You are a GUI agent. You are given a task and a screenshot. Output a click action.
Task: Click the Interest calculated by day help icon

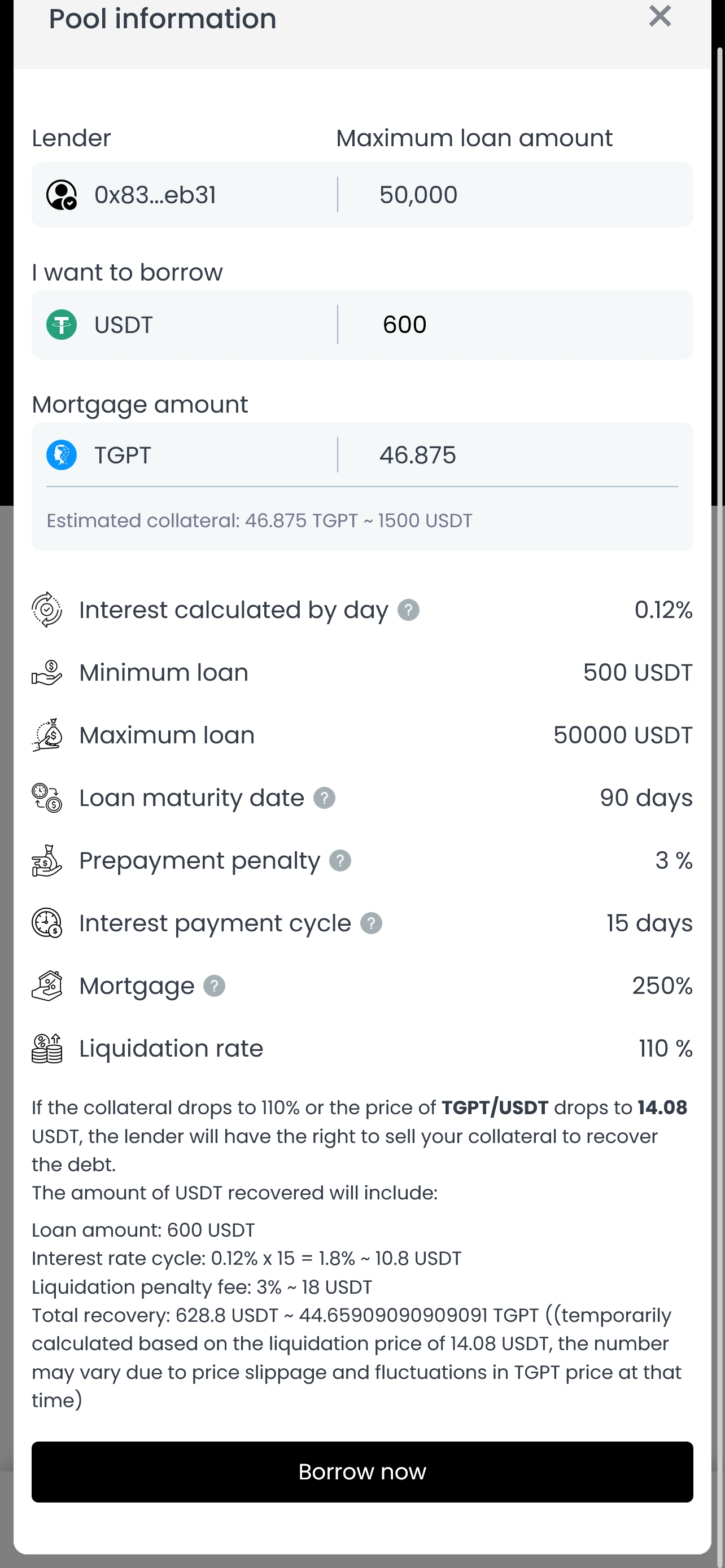tap(408, 610)
